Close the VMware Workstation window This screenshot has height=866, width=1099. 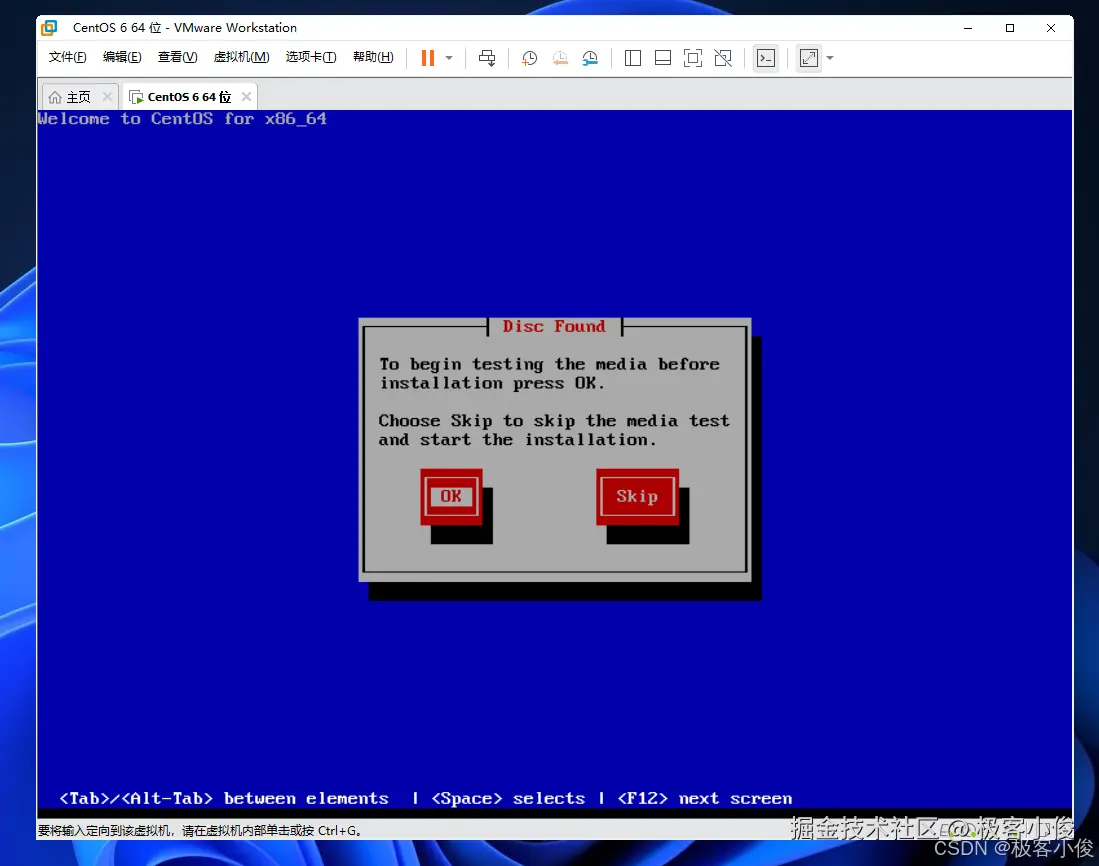click(1051, 28)
